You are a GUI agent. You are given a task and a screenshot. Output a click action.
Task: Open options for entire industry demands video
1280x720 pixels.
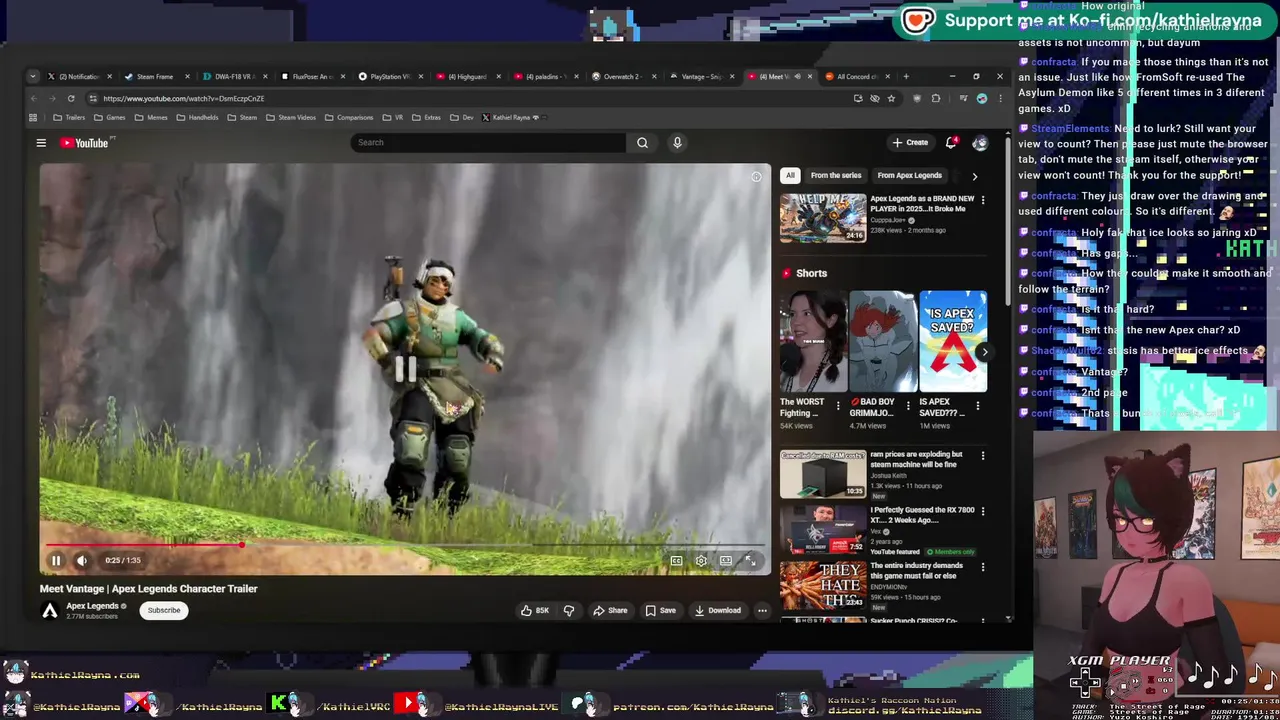click(983, 568)
